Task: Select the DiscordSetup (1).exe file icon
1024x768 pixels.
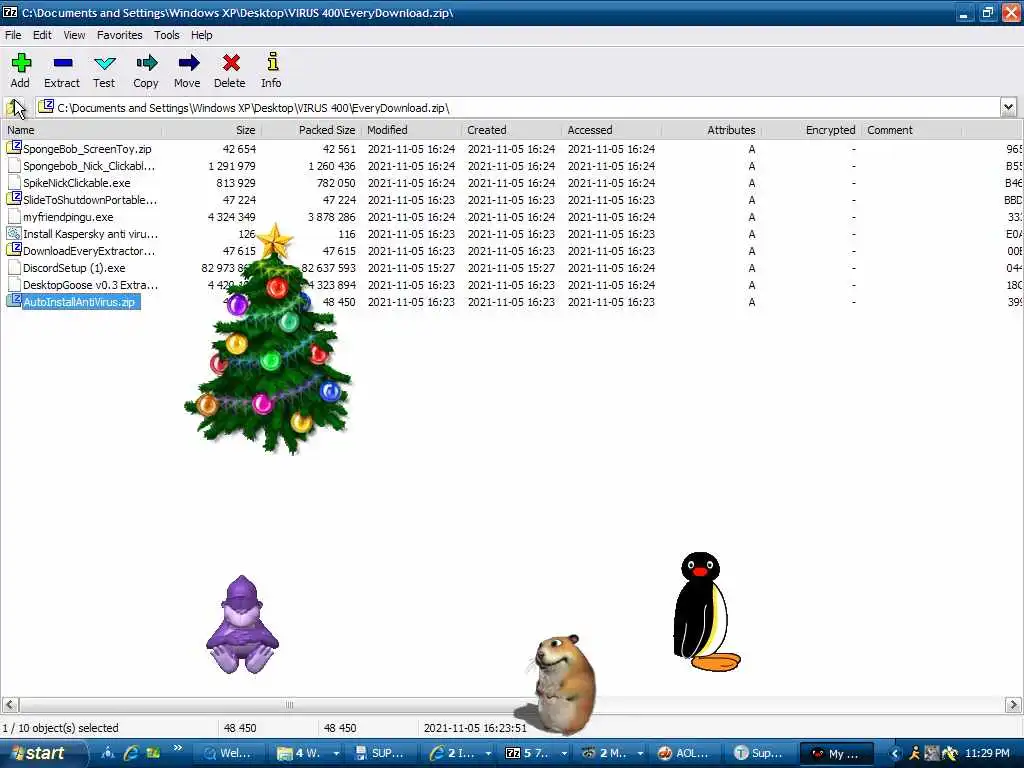Action: [14, 268]
